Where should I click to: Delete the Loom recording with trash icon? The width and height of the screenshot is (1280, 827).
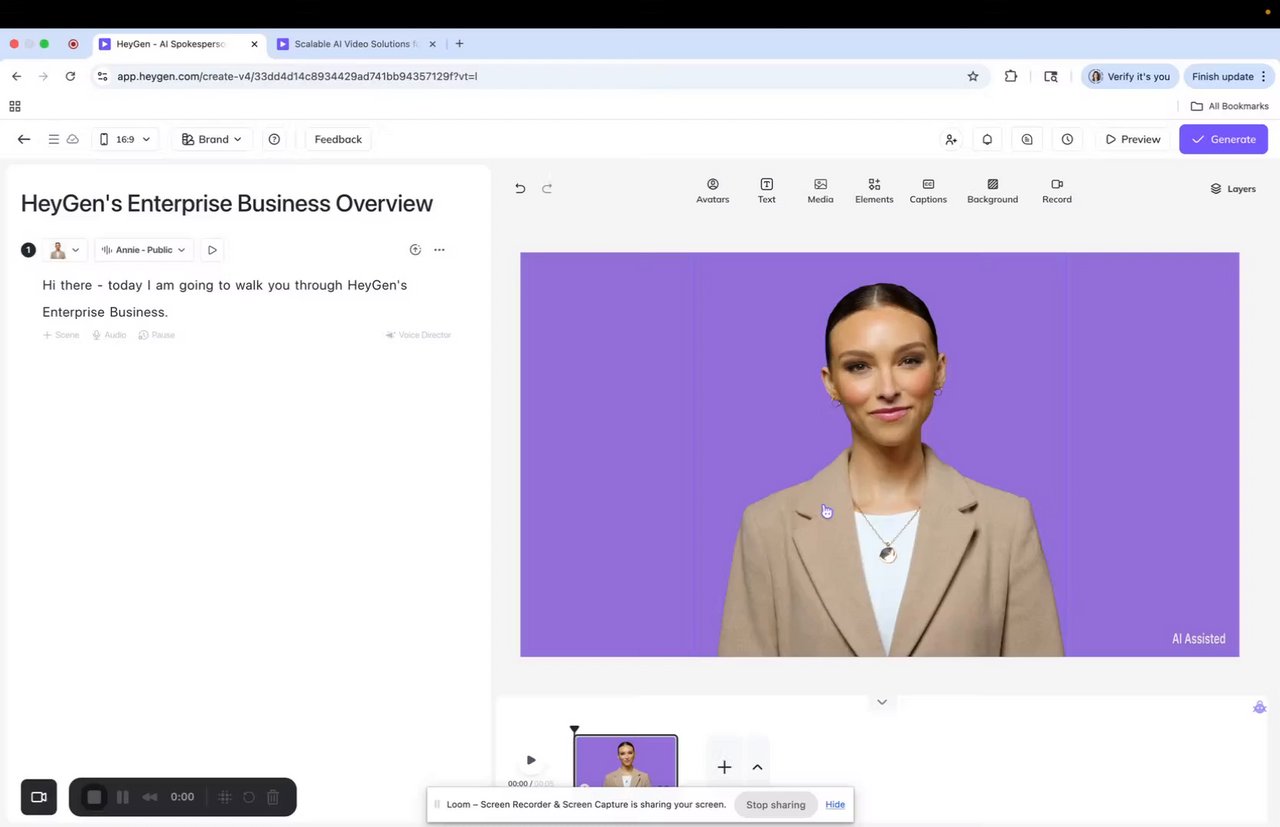[x=273, y=797]
